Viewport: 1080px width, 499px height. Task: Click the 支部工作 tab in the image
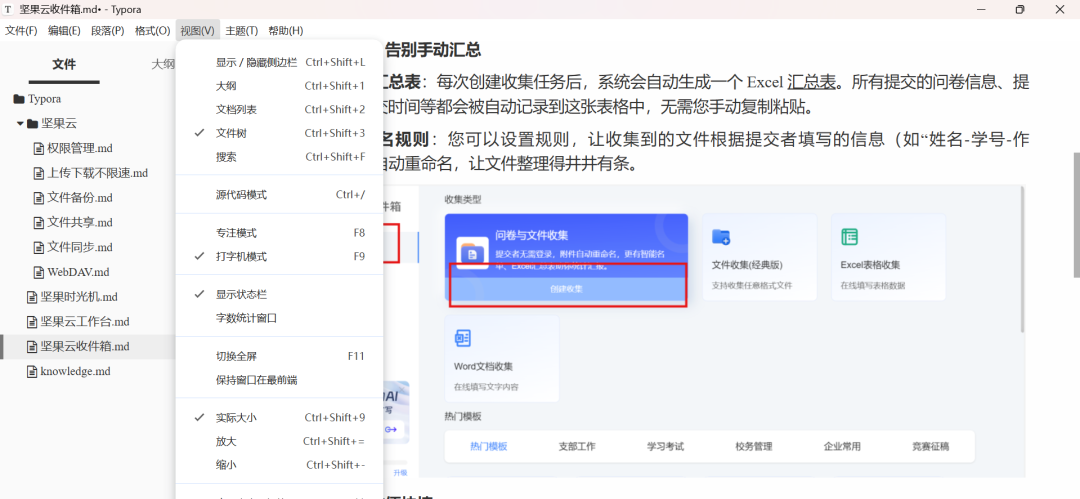(x=577, y=447)
